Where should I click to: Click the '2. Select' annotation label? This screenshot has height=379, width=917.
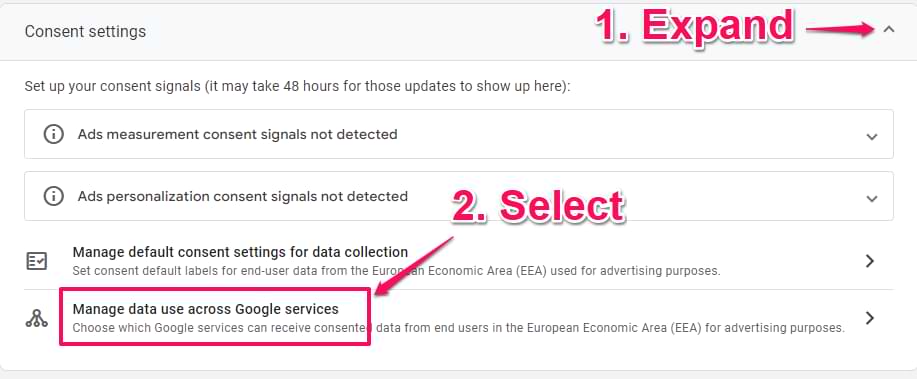(539, 206)
